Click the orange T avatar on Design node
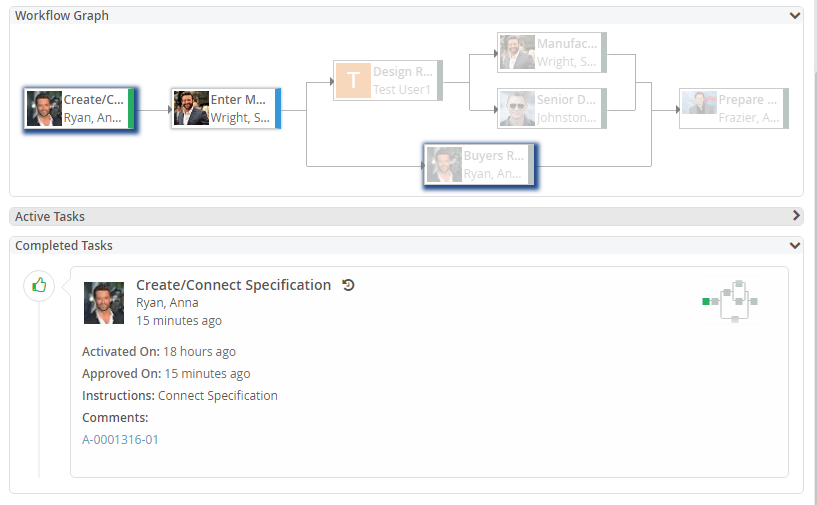817x505 pixels. [352, 80]
